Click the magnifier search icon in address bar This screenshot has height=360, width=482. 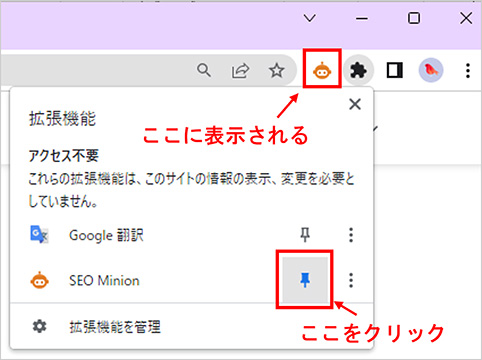[204, 70]
